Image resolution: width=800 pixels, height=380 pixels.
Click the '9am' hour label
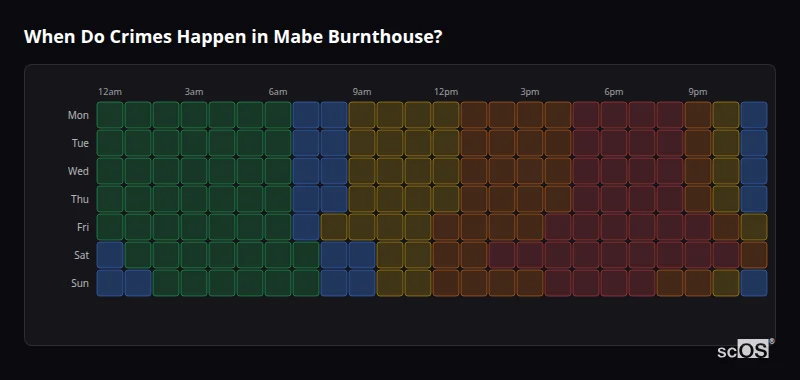[x=362, y=92]
